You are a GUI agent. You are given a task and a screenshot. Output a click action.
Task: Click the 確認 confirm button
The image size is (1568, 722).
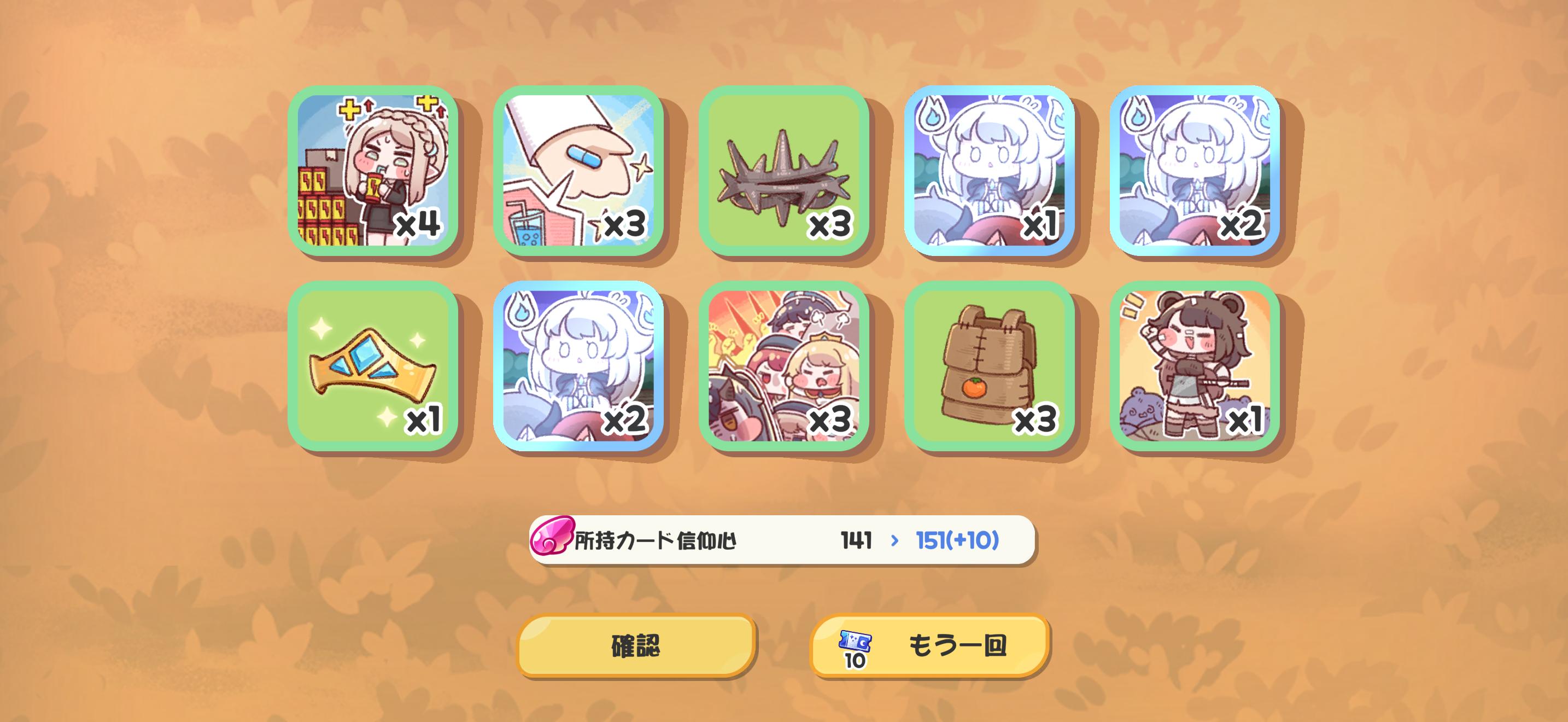click(x=636, y=646)
